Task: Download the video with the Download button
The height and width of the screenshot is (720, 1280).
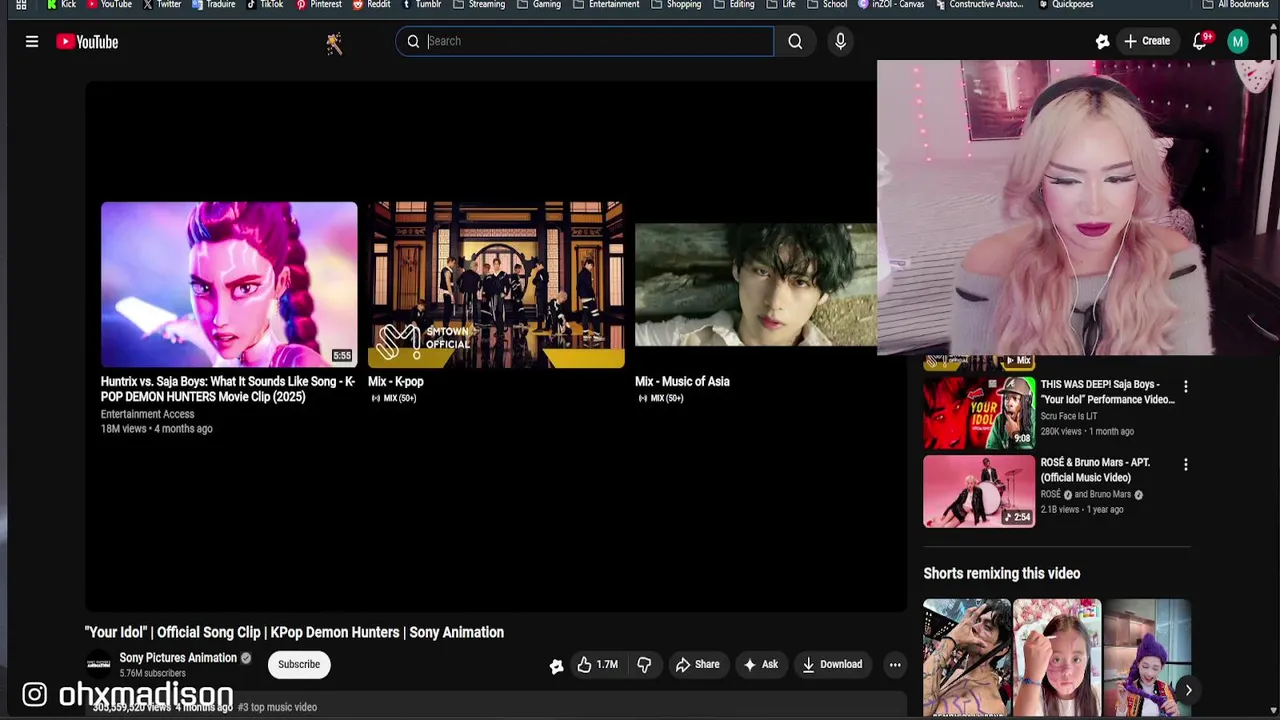Action: coord(832,665)
